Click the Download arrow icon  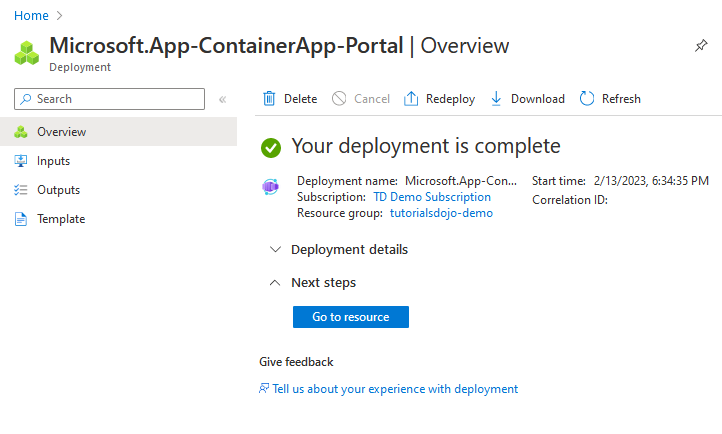coord(496,99)
